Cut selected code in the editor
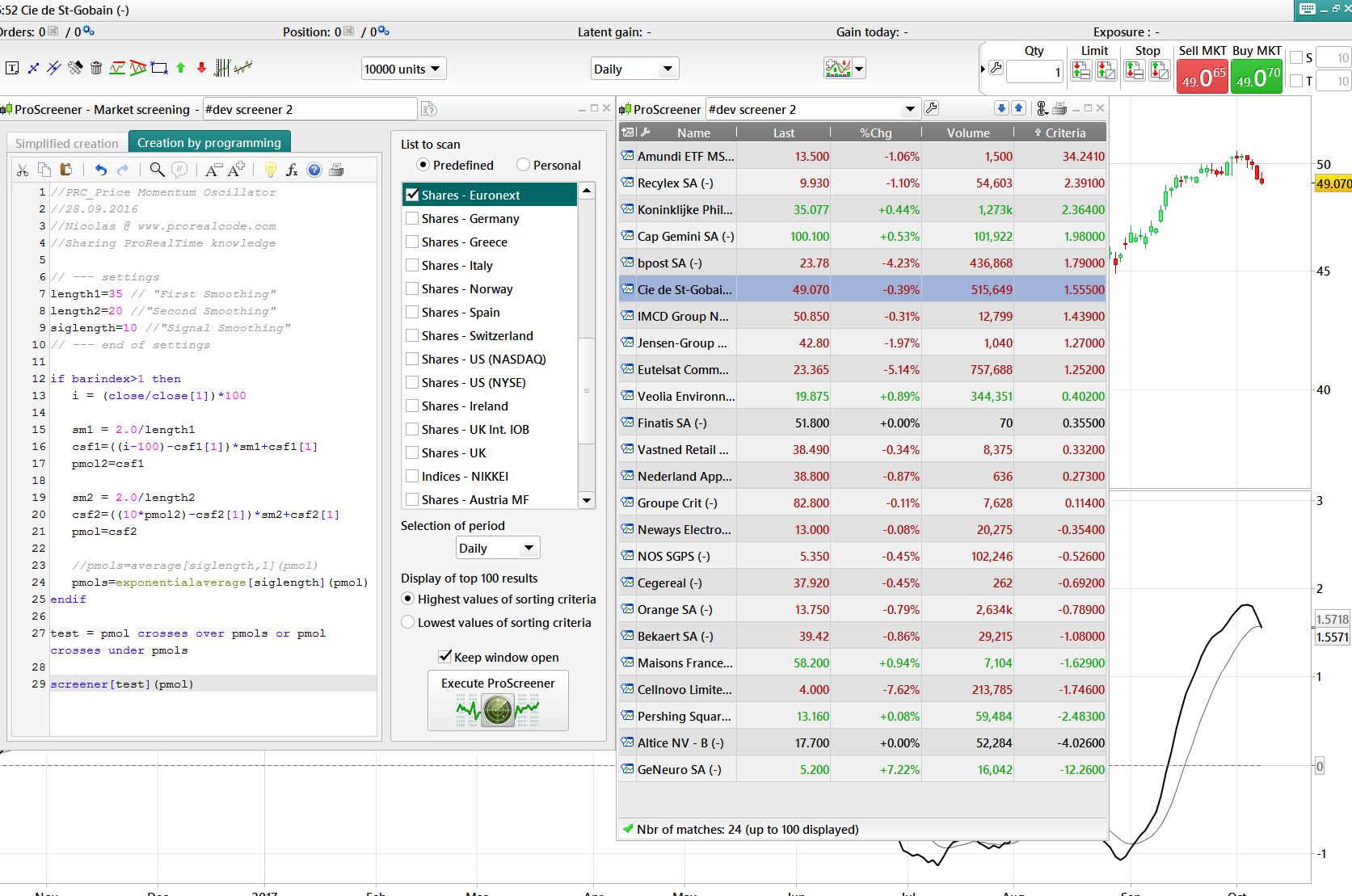 pos(23,170)
